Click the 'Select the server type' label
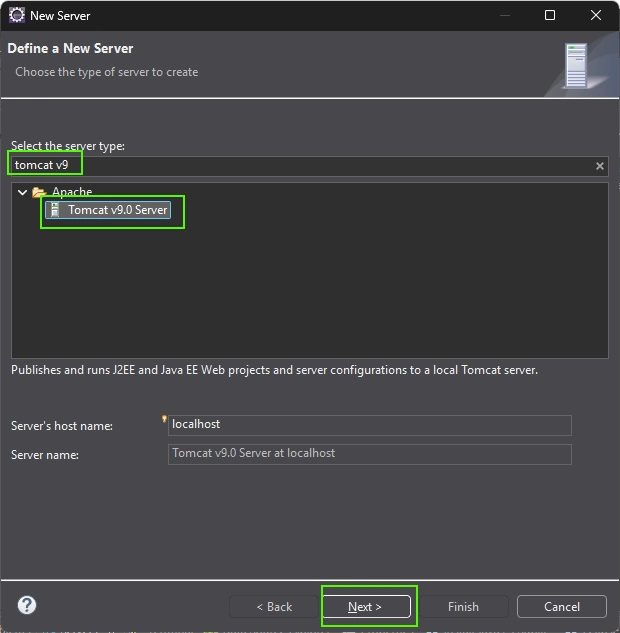The width and height of the screenshot is (620, 633). pyautogui.click(x=68, y=146)
